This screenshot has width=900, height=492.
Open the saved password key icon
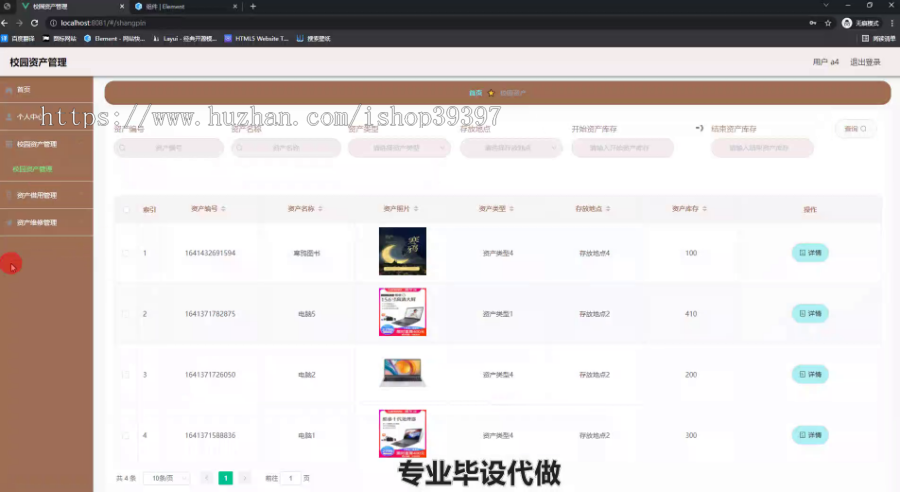[x=813, y=23]
